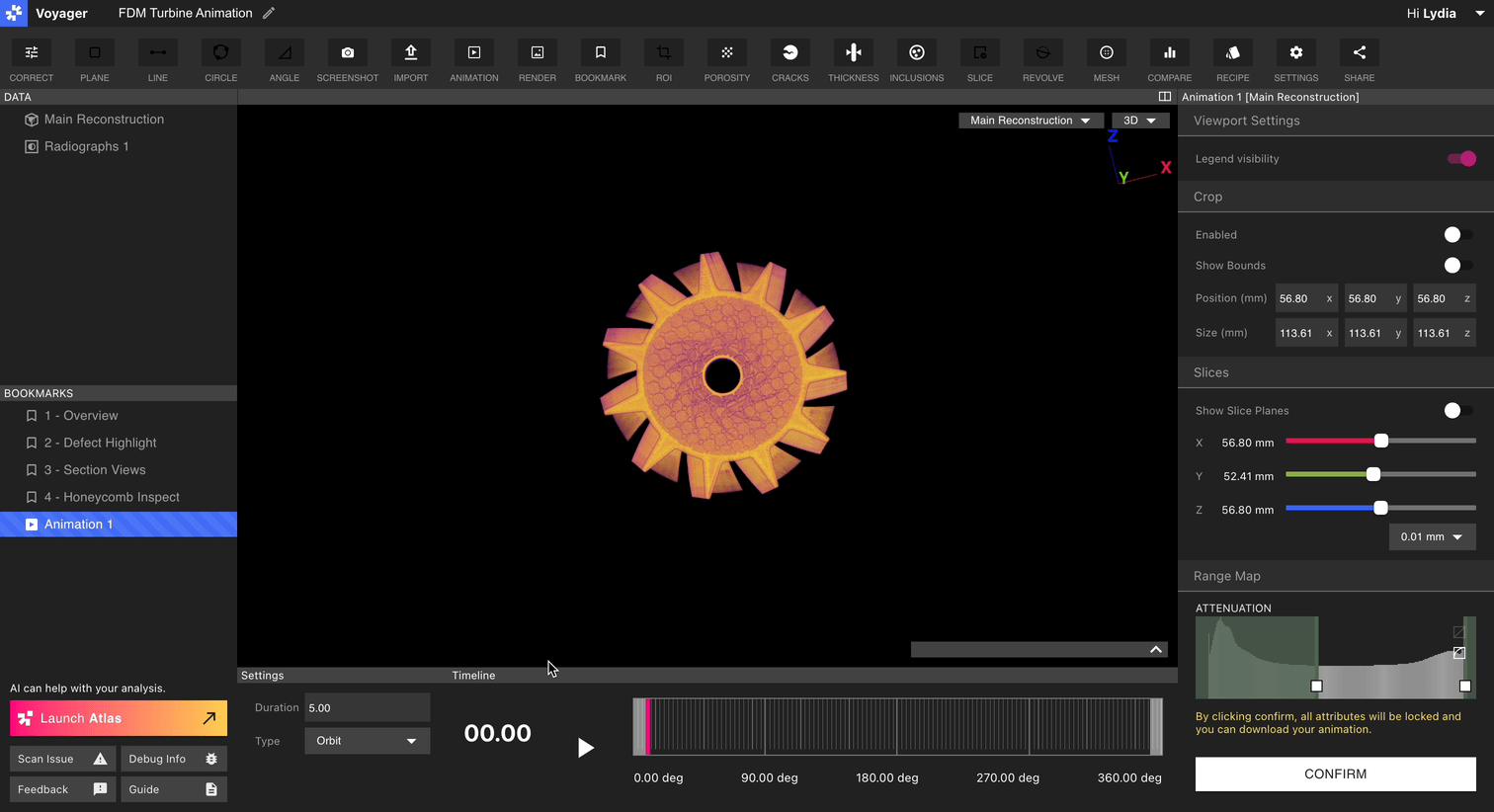Open the Cracks detection tool
The image size is (1494, 812).
point(789,59)
